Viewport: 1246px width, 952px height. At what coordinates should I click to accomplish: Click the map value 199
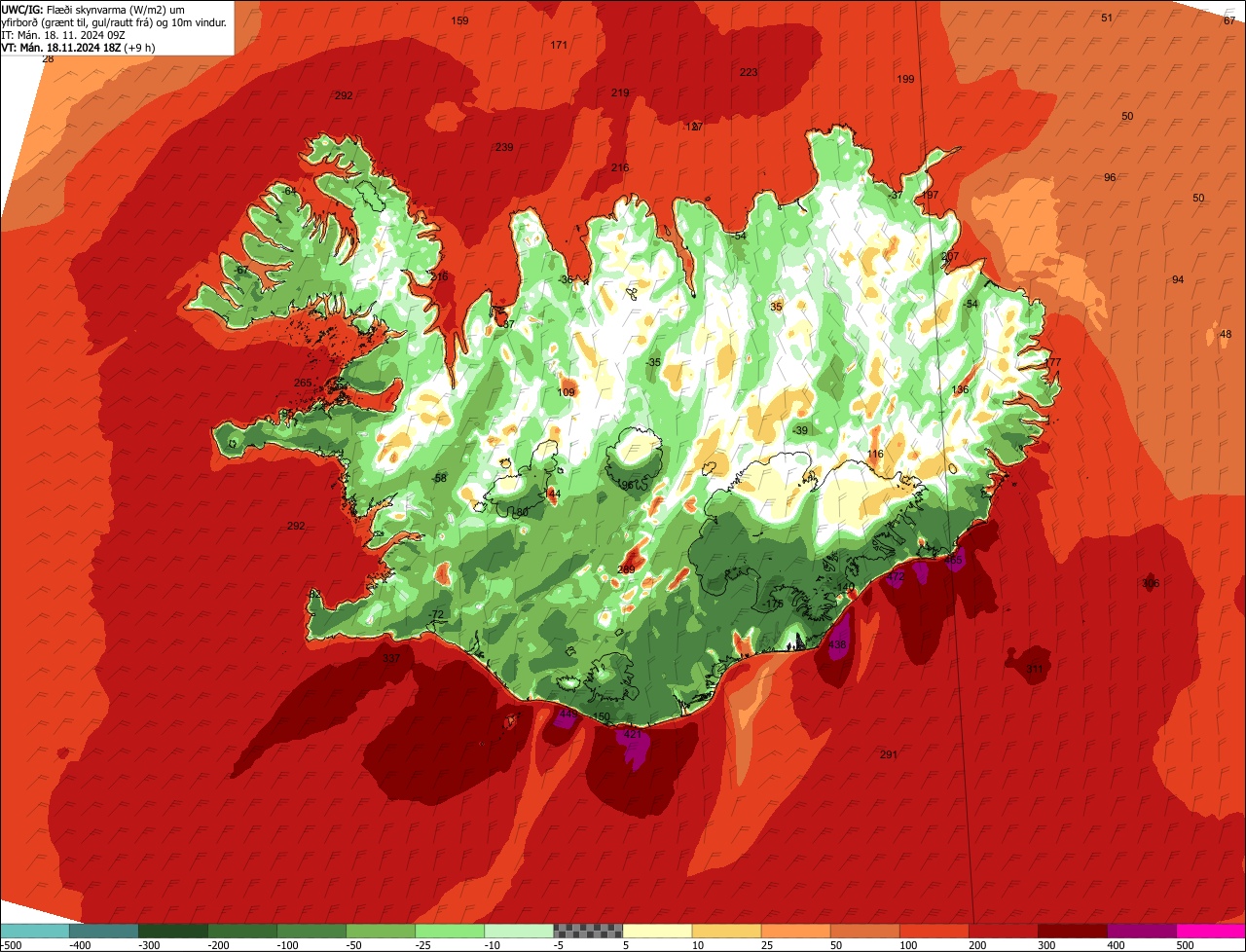pos(906,79)
